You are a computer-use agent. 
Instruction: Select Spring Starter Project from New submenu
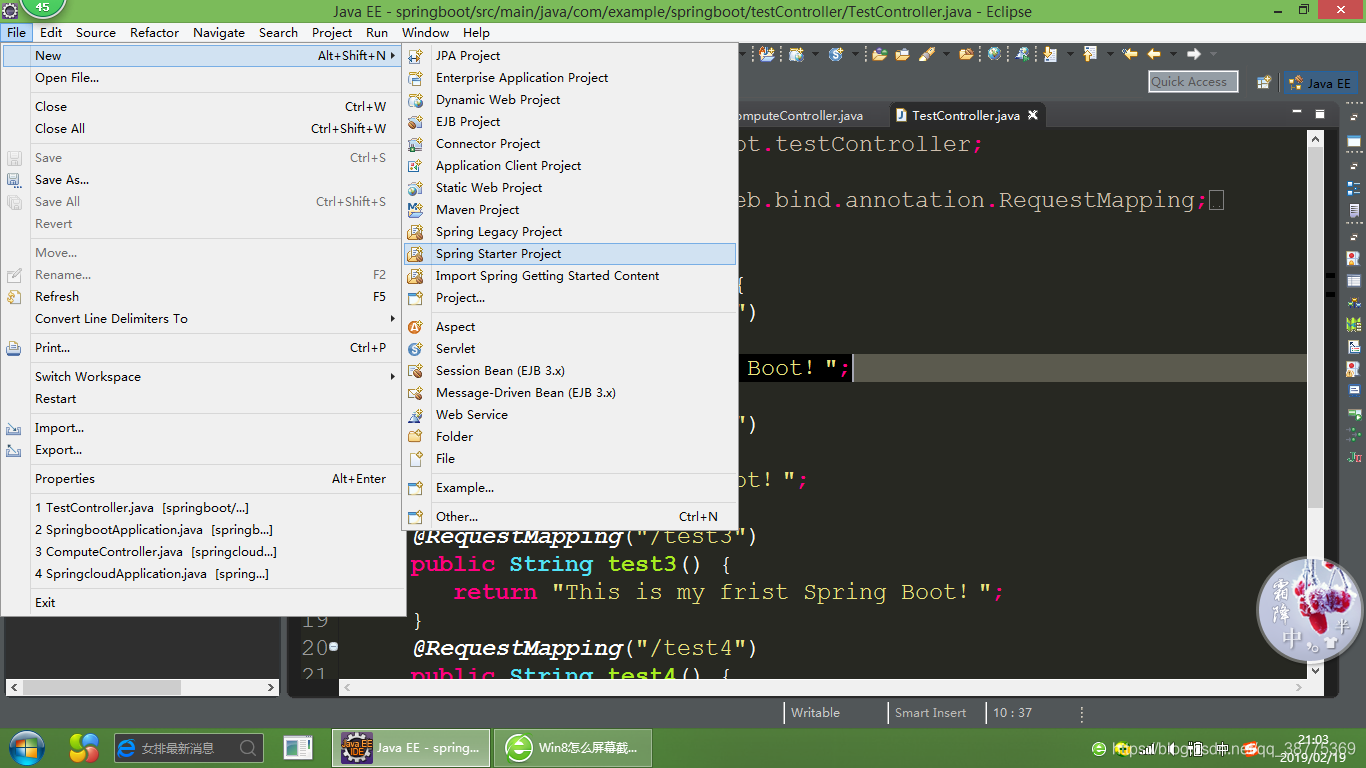point(570,254)
